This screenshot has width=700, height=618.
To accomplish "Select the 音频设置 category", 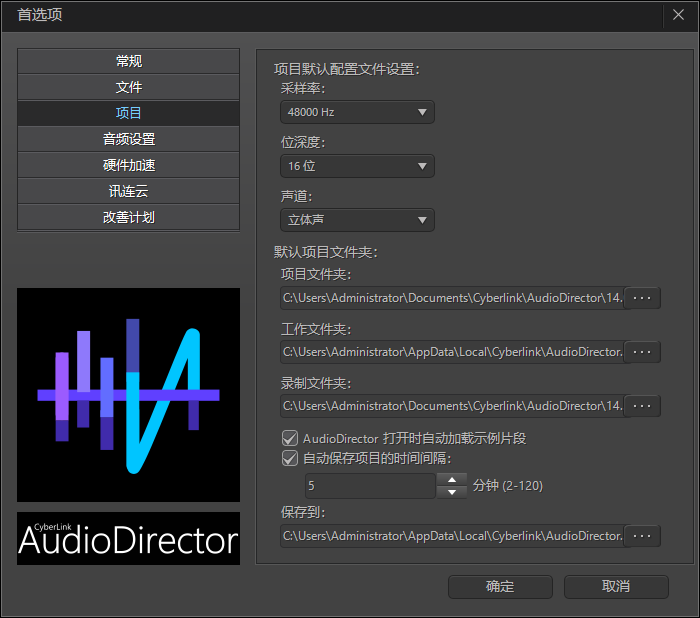I will pyautogui.click(x=128, y=139).
